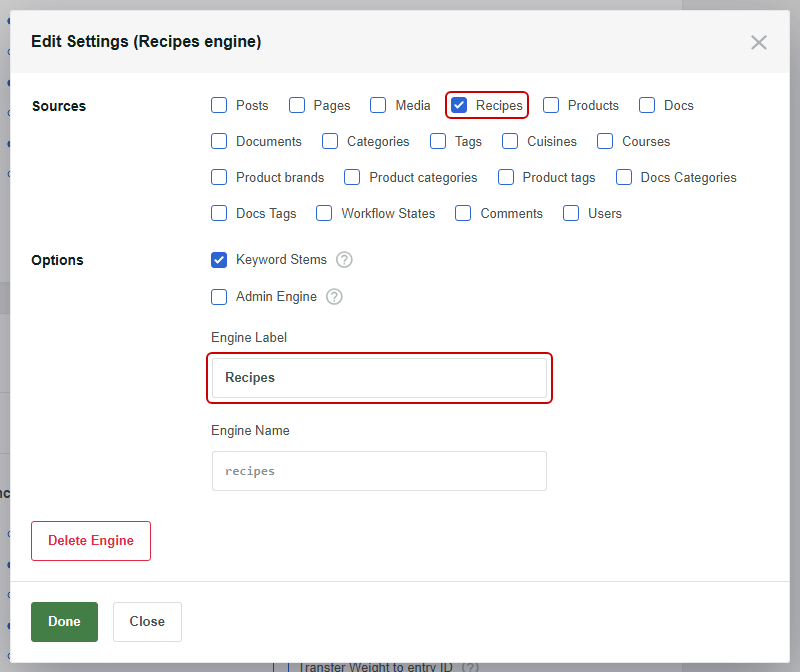800x672 pixels.
Task: Enable the Tags source checkbox
Action: tap(438, 141)
